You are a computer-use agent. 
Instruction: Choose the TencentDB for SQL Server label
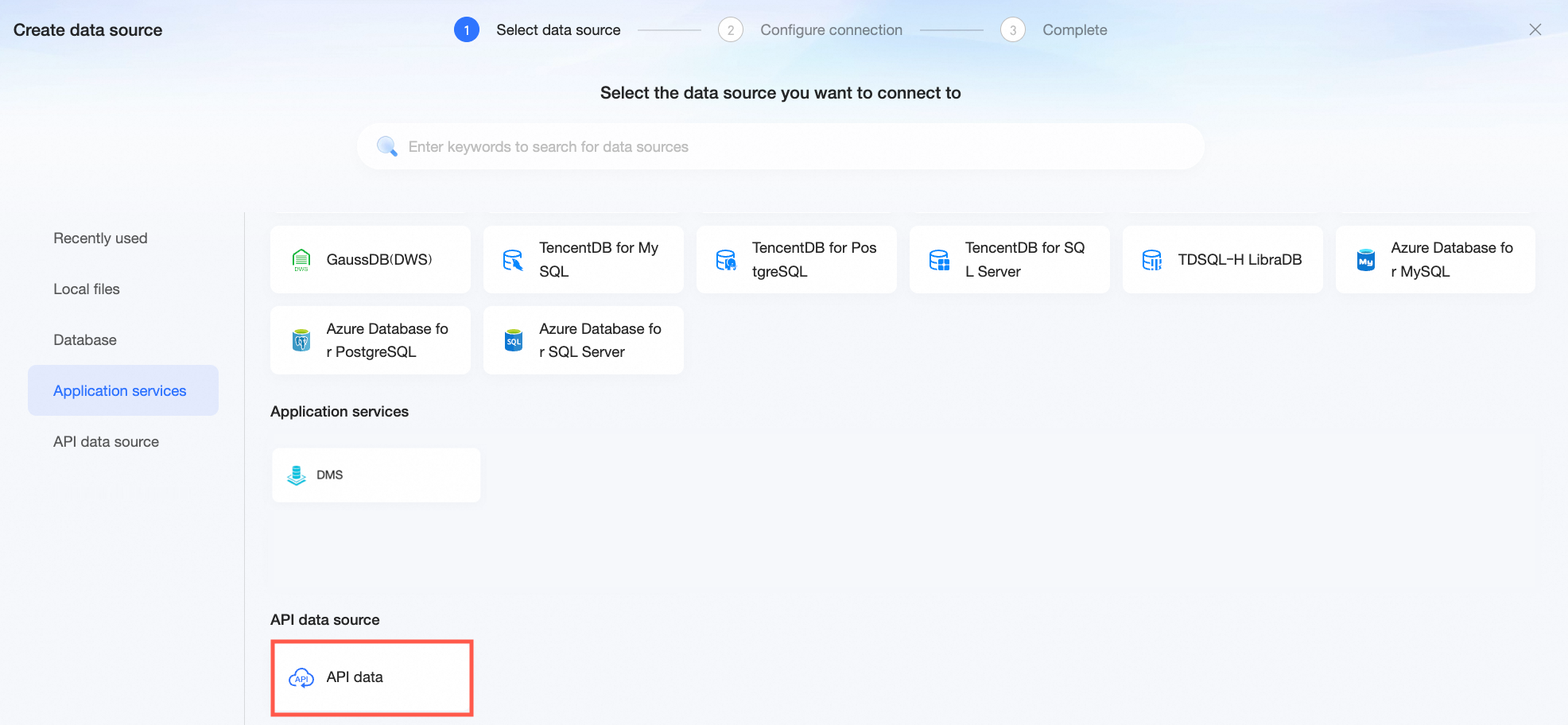tap(1025, 260)
